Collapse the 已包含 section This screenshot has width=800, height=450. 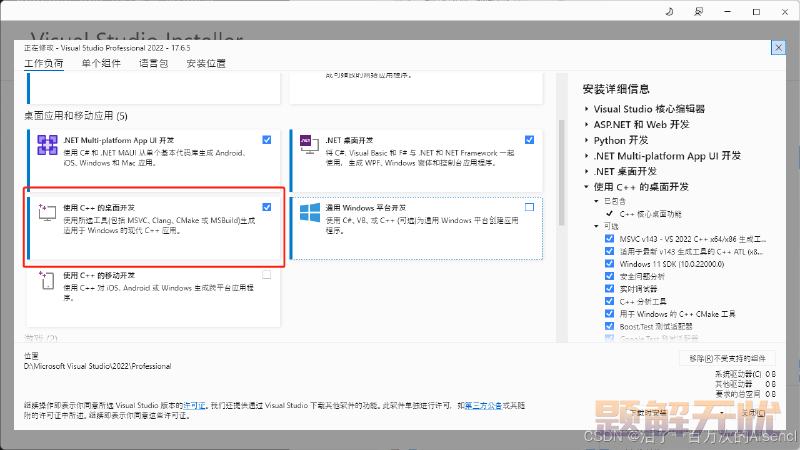[x=596, y=202]
